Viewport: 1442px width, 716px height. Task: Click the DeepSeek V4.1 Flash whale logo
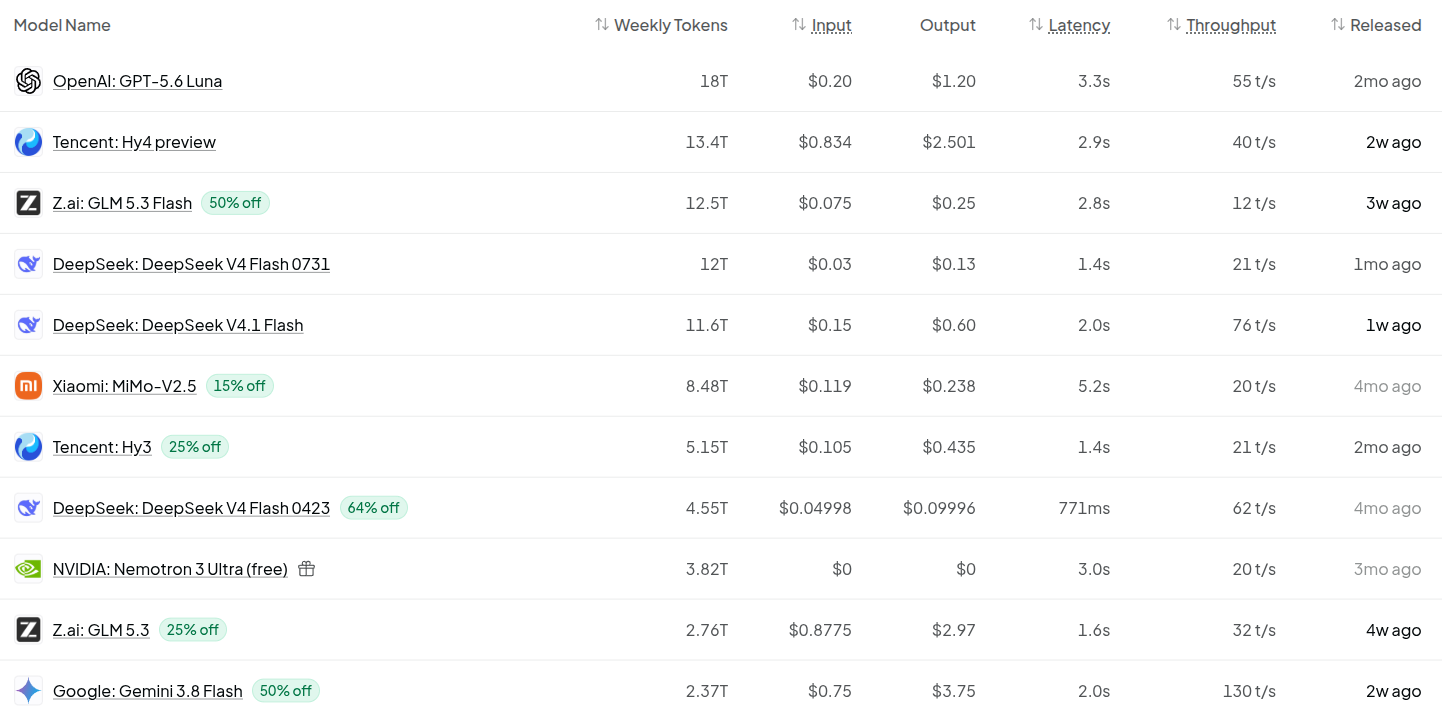pos(28,325)
